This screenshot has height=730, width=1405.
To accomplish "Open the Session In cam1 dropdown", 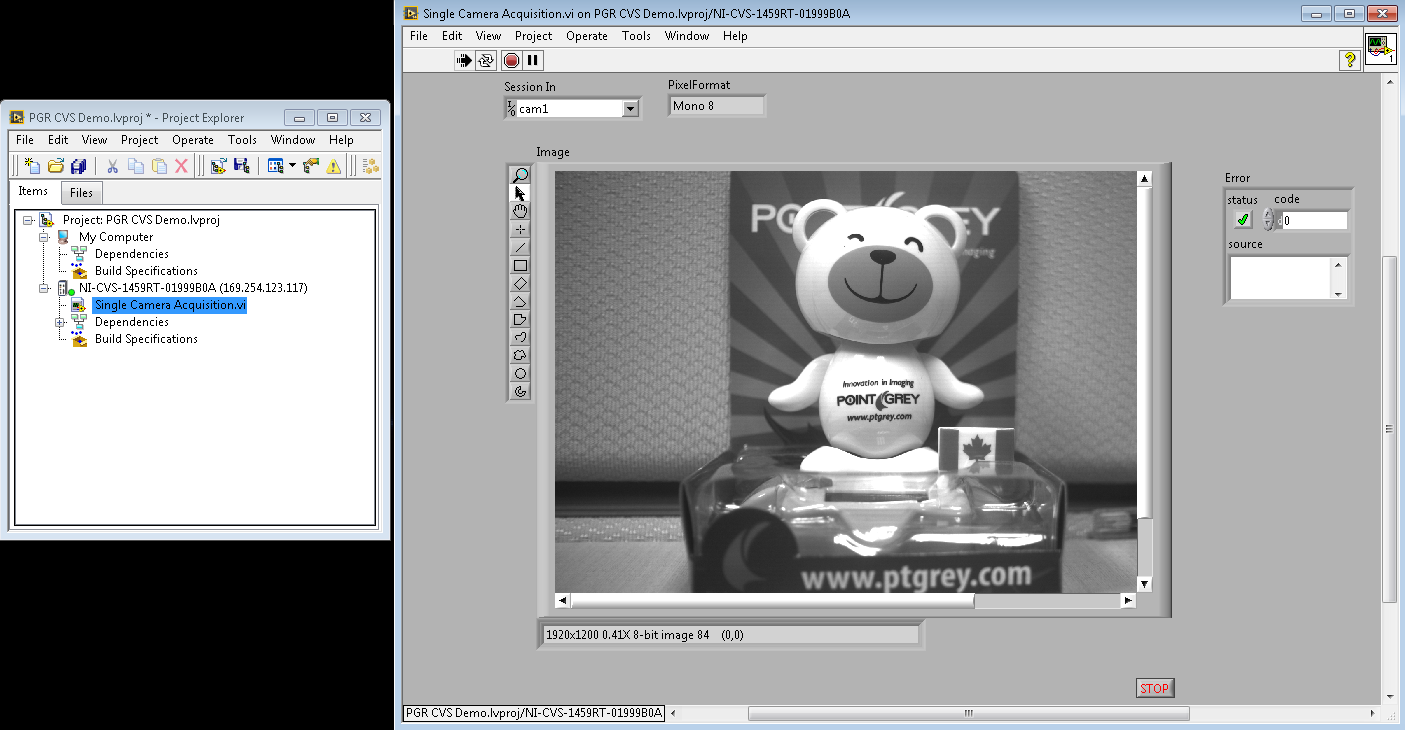I will tap(630, 108).
